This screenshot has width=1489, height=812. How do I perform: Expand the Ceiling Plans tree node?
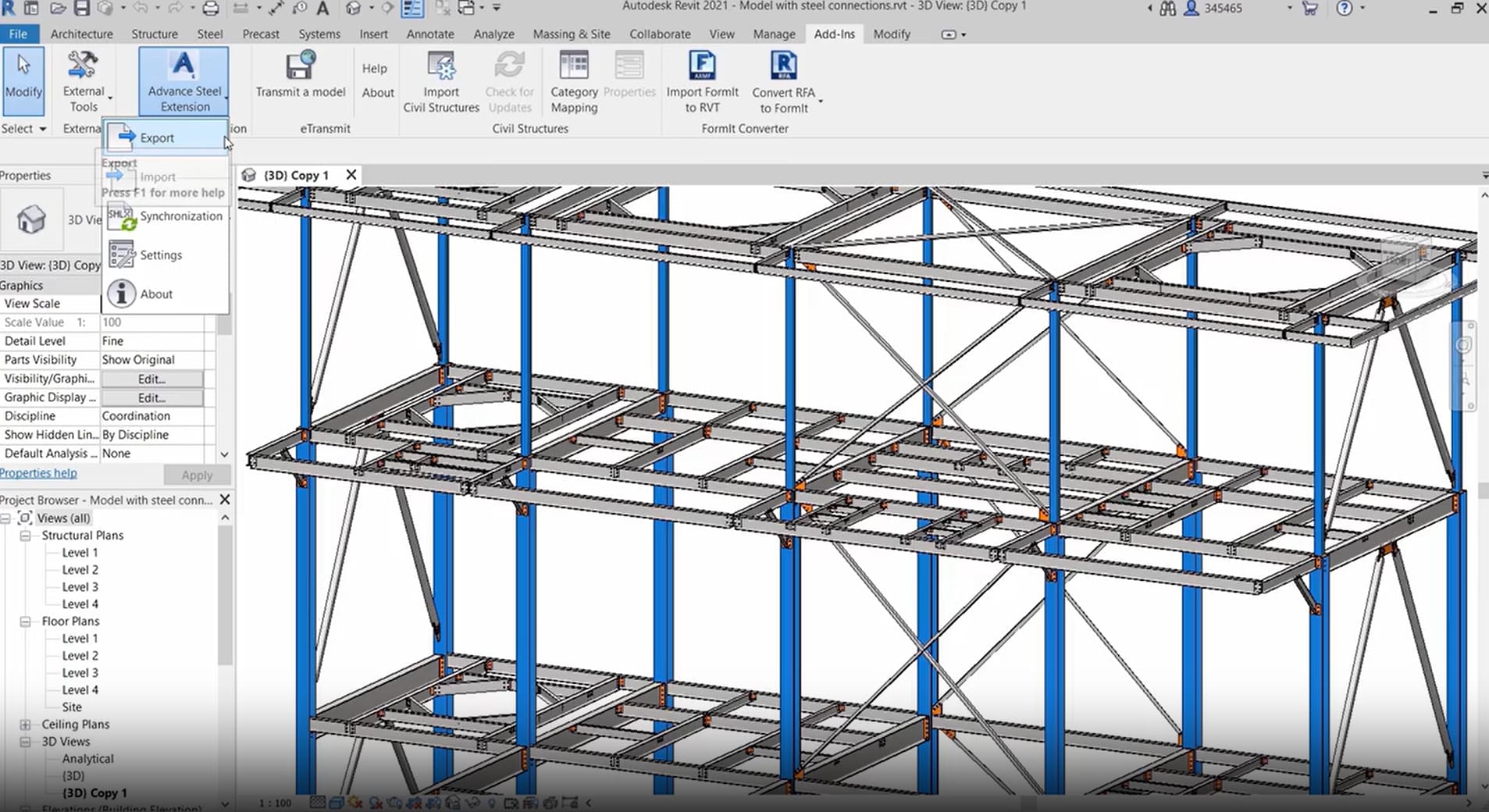point(25,725)
